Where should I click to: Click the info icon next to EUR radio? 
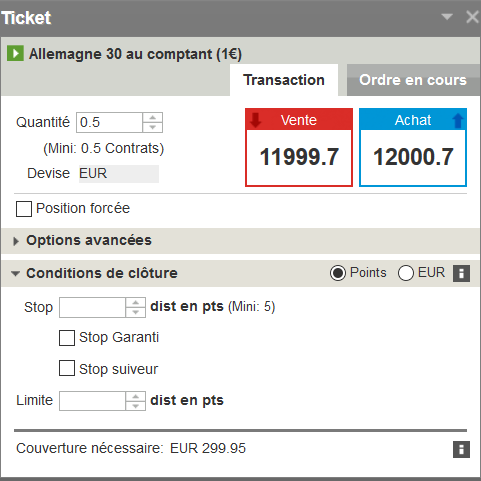tap(461, 273)
